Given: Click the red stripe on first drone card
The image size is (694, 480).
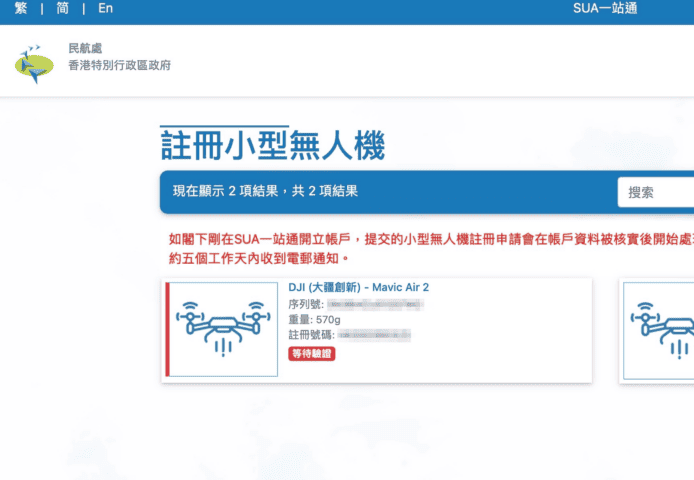Looking at the screenshot, I should pos(168,330).
